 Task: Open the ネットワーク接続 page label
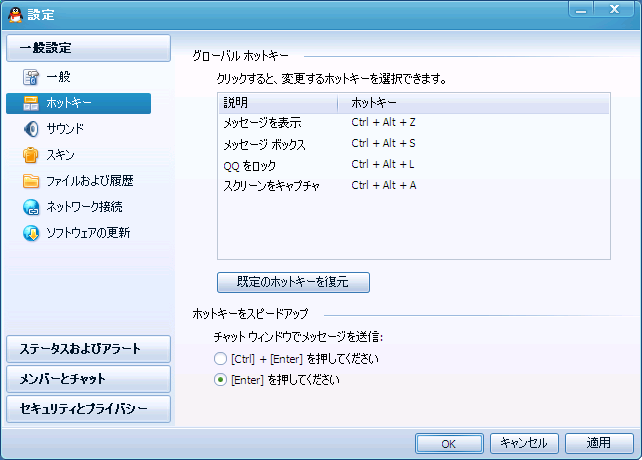pos(84,207)
